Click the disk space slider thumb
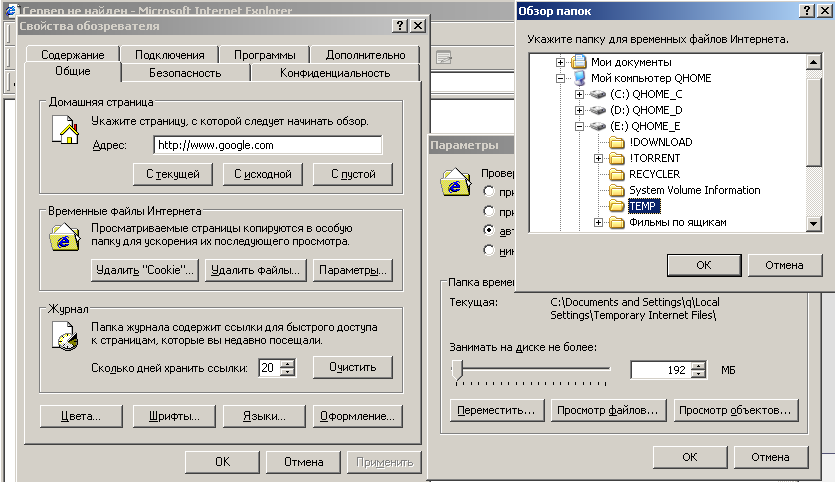 457,369
